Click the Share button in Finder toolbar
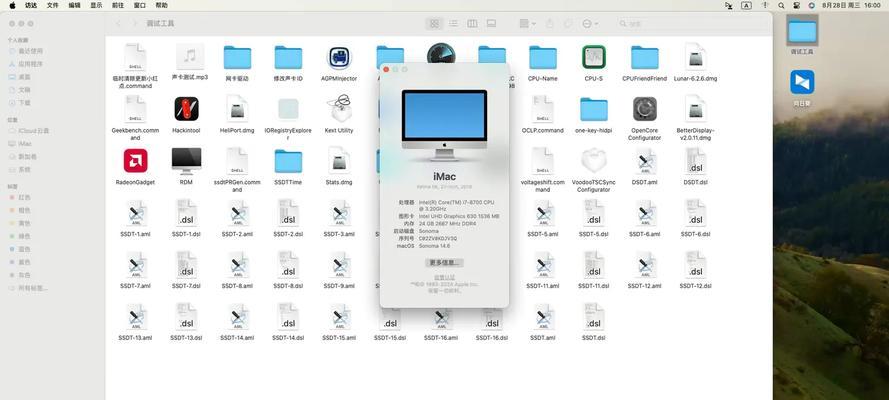 pos(549,23)
